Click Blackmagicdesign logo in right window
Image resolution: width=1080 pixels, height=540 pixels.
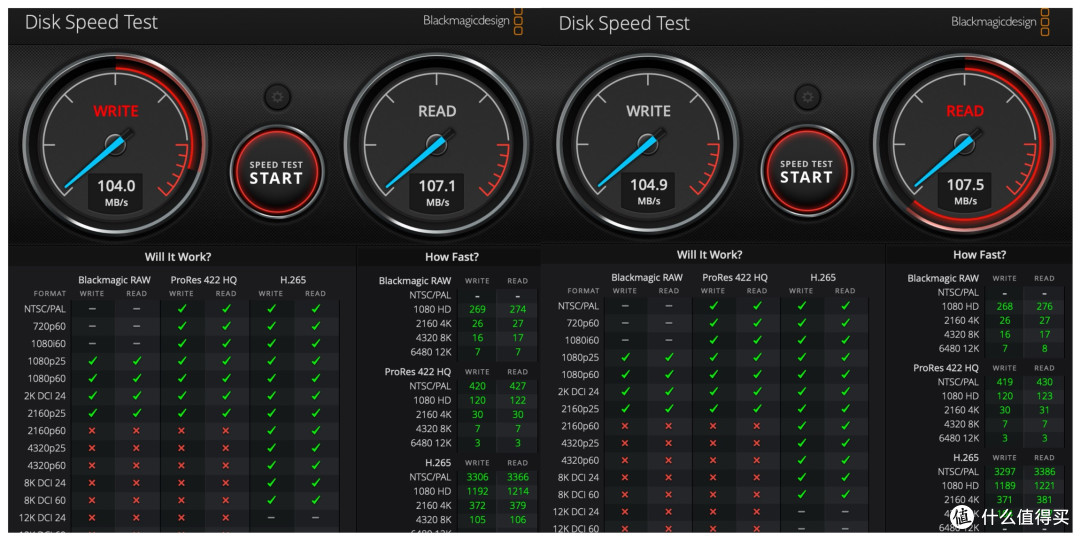(1001, 21)
